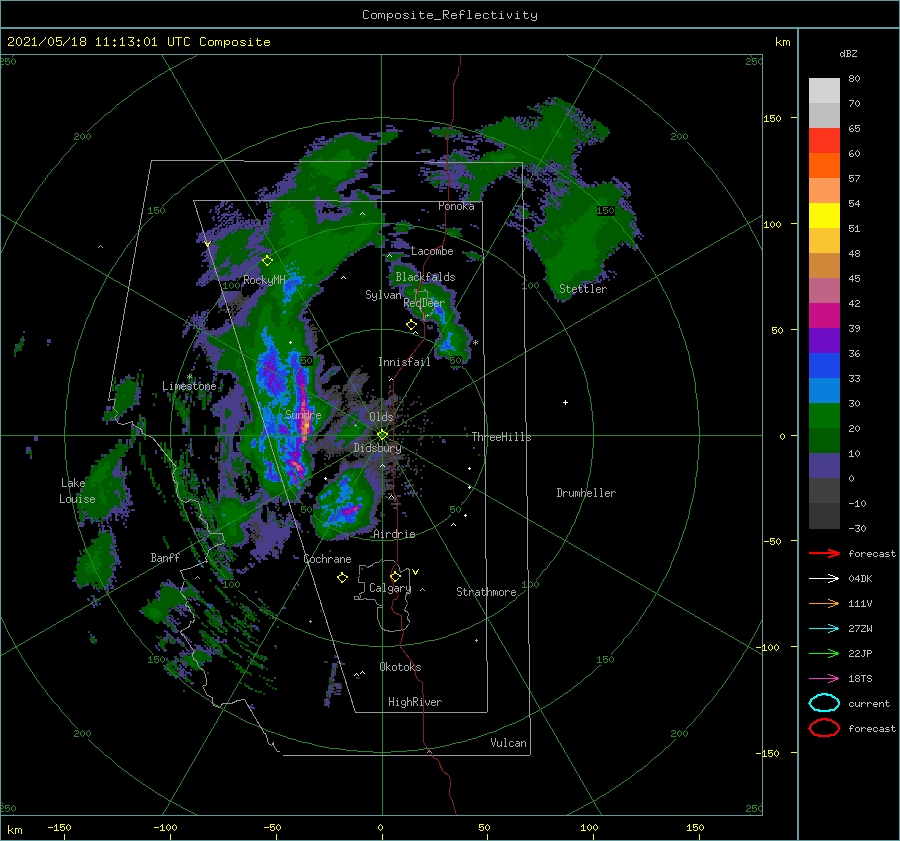Click the Okotoks city label
The height and width of the screenshot is (841, 900).
pyautogui.click(x=400, y=667)
